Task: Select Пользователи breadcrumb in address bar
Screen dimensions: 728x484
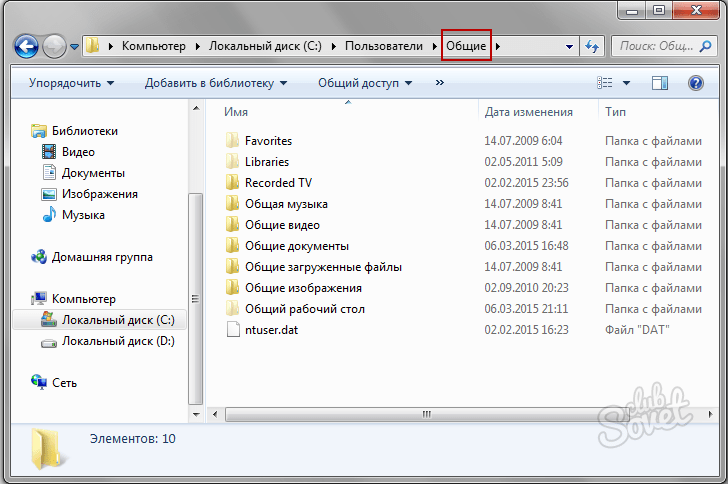Action: click(x=384, y=46)
